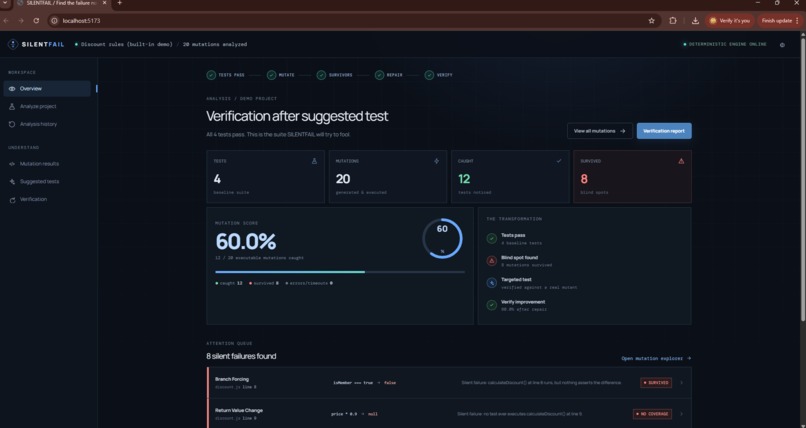The height and width of the screenshot is (428, 806).
Task: Click the Tests pass transformation check icon
Action: [x=491, y=238]
